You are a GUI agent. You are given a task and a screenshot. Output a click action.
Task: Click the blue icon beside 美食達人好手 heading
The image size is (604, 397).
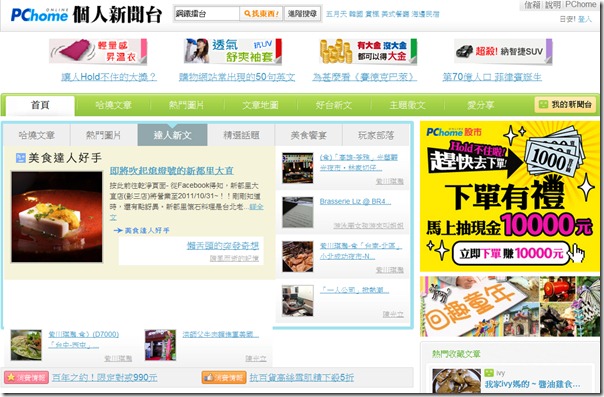coord(20,157)
